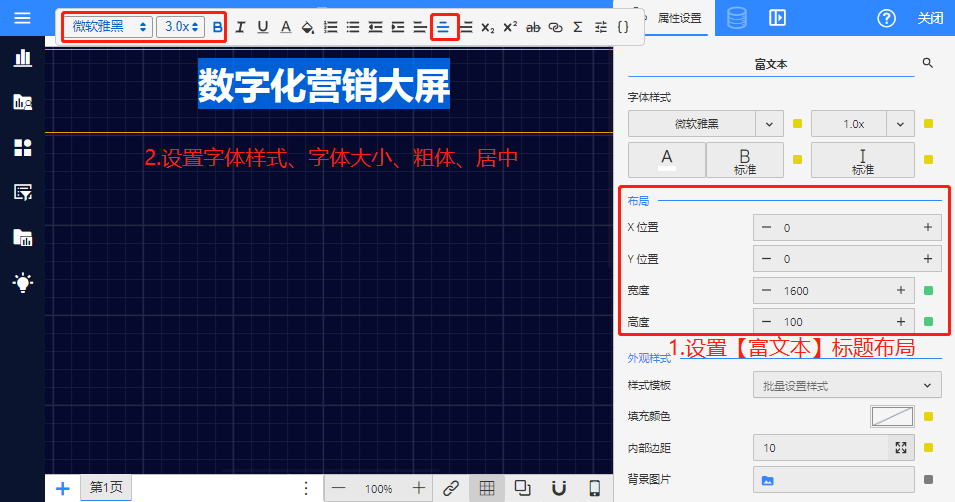Decrease the X 位置 value
Screen dimensions: 955x502
[767, 227]
